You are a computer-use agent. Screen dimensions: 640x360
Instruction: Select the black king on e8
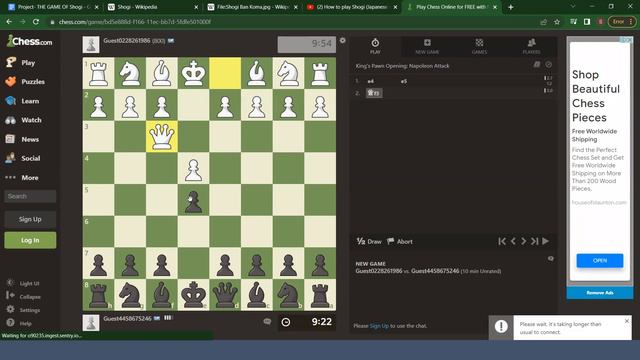click(193, 295)
